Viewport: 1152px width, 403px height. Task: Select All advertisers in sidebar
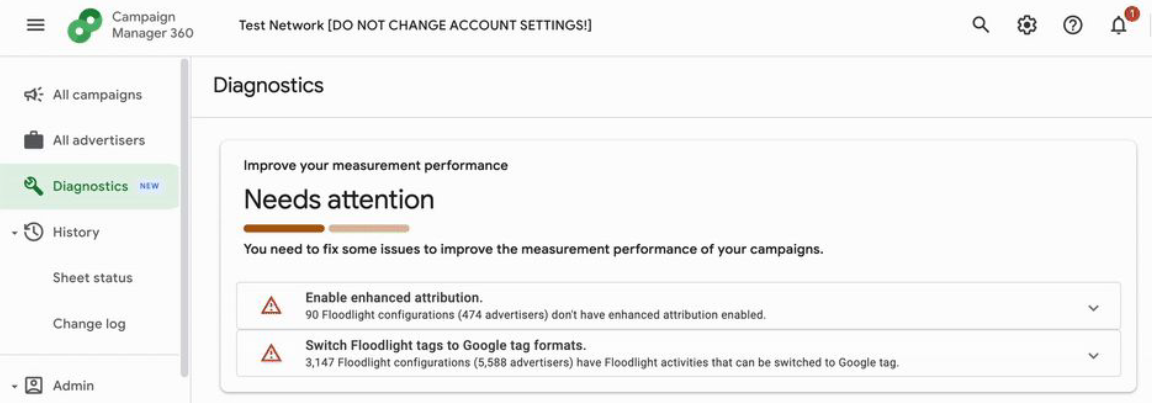pyautogui.click(x=99, y=140)
